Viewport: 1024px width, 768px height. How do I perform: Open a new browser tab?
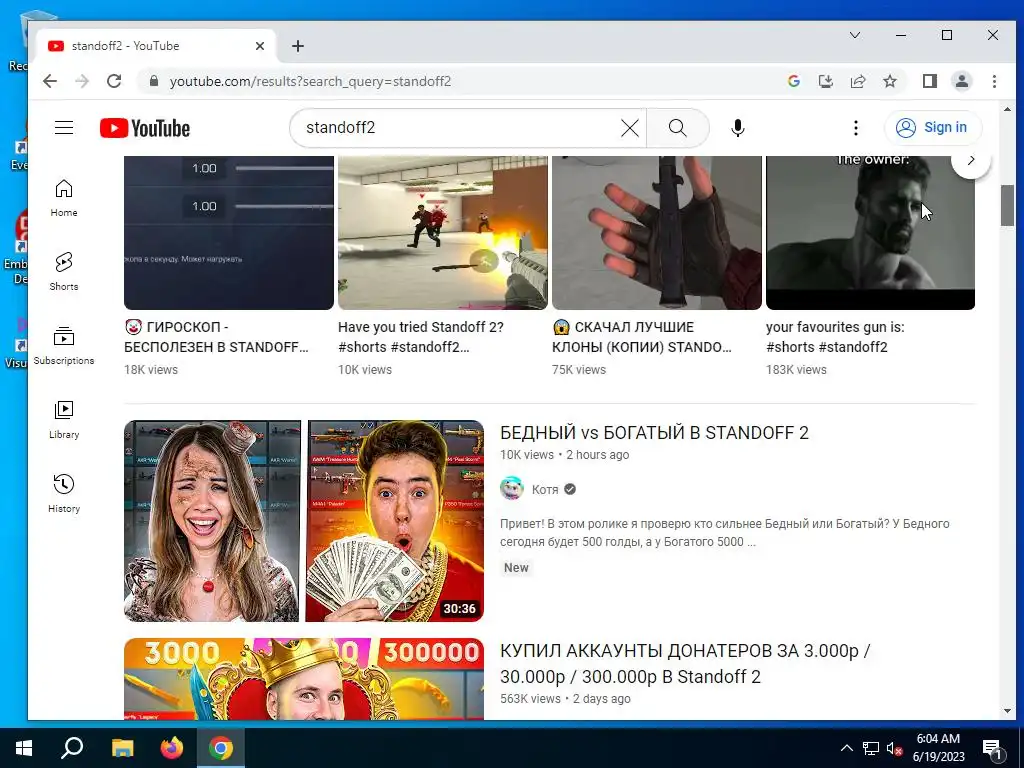(x=298, y=46)
